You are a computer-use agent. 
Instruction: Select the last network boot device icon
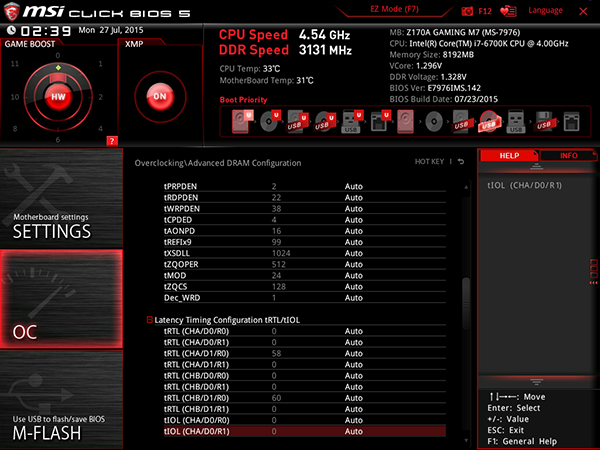tap(571, 122)
